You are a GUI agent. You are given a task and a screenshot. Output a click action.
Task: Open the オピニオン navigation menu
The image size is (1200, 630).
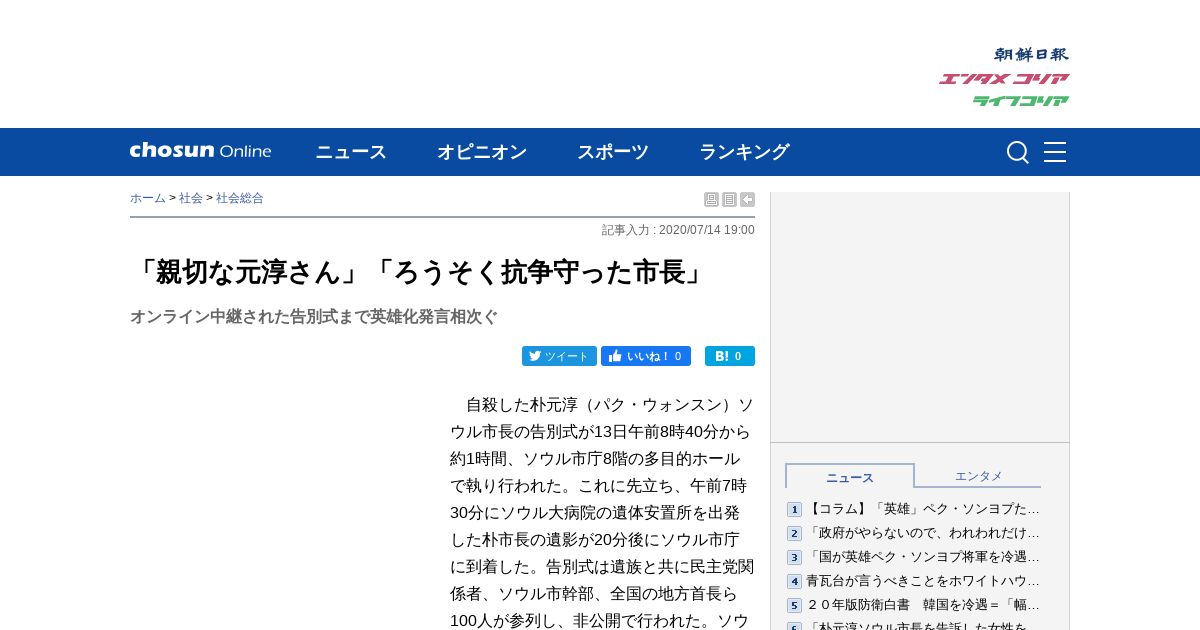click(x=482, y=152)
